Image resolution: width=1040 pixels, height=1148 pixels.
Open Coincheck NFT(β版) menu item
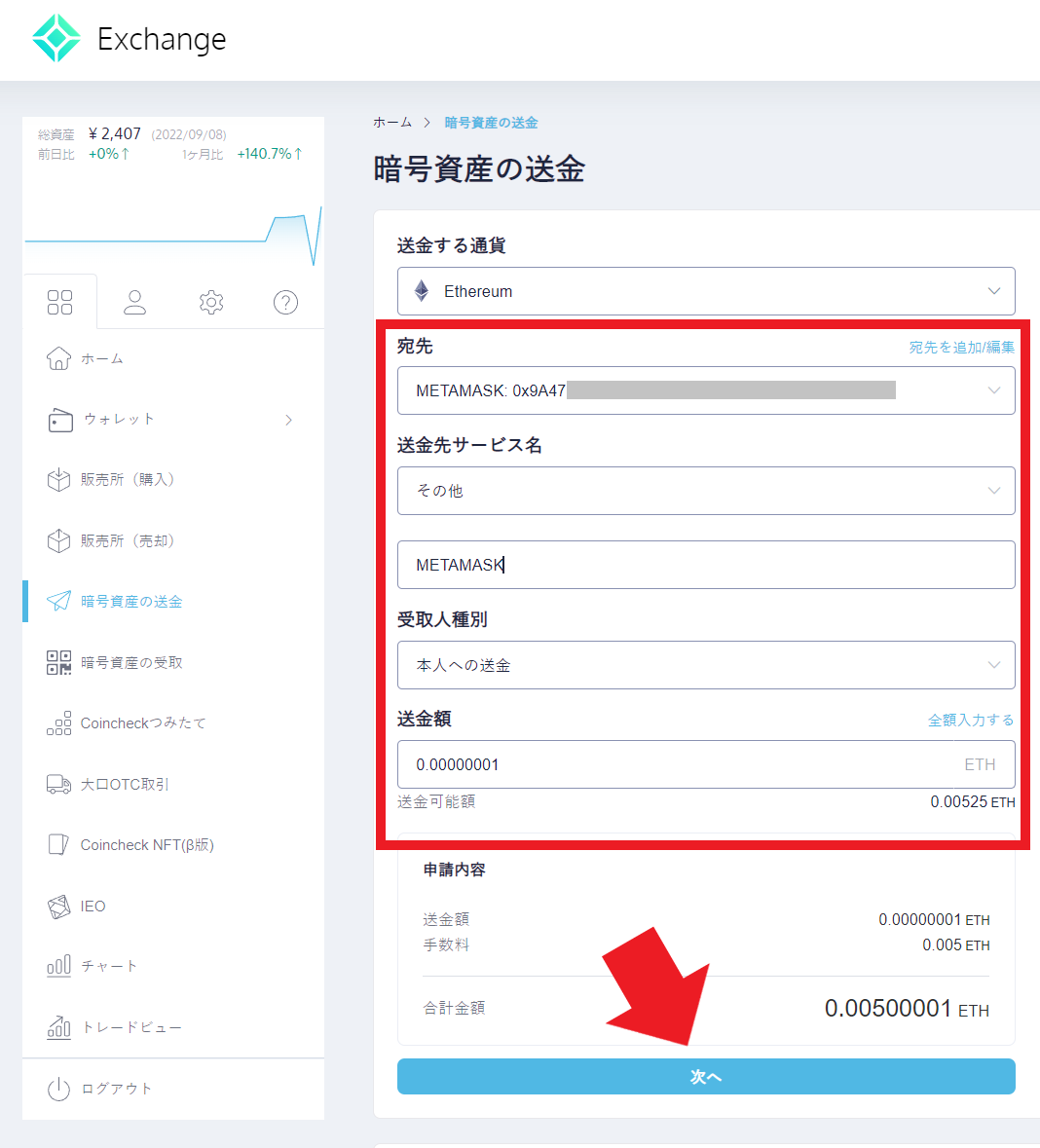pos(147,845)
